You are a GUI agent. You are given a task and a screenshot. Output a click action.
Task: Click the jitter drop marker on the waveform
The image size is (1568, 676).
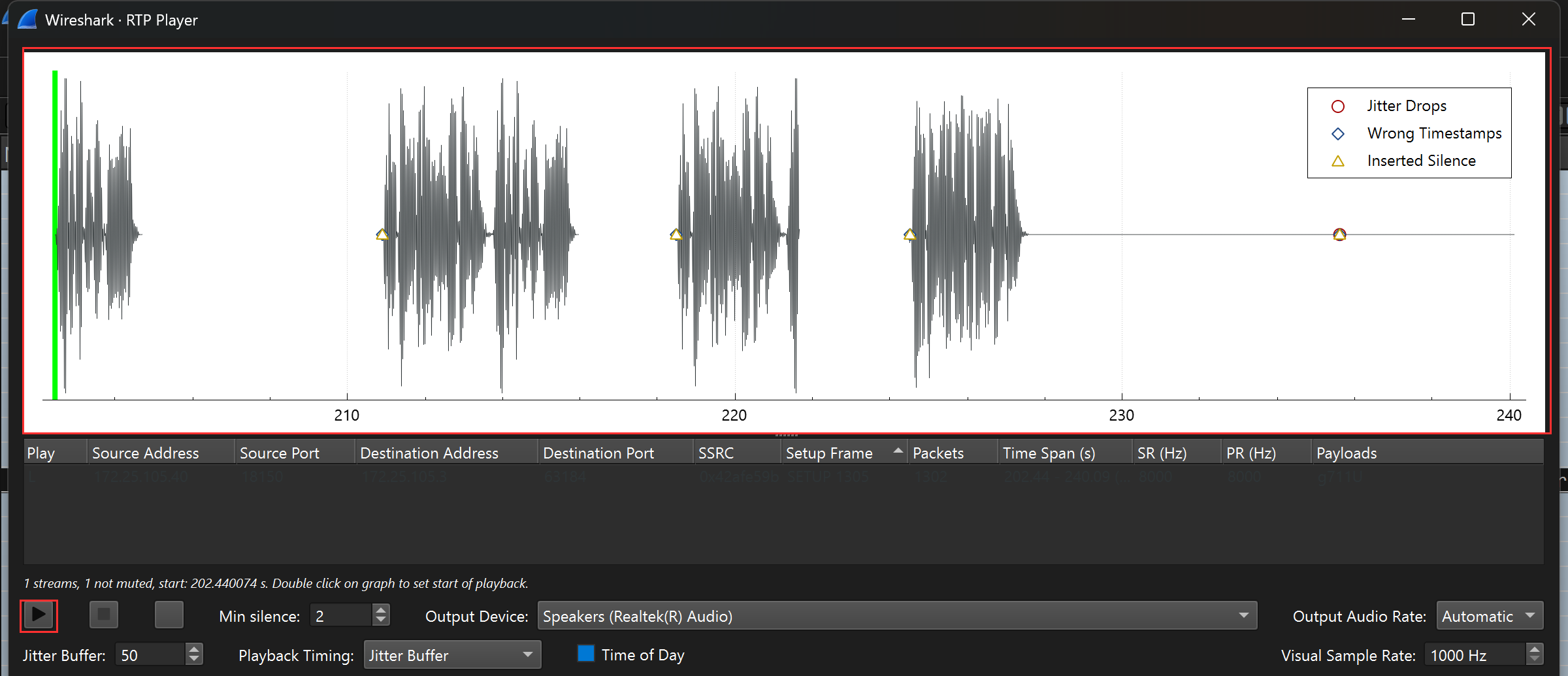point(1339,234)
